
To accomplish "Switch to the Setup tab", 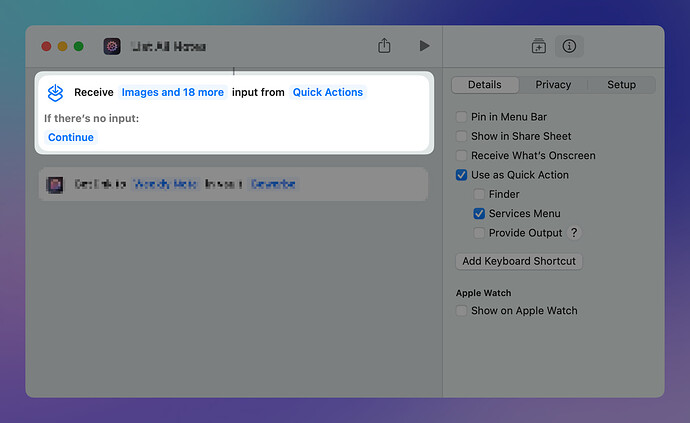I will pos(621,85).
